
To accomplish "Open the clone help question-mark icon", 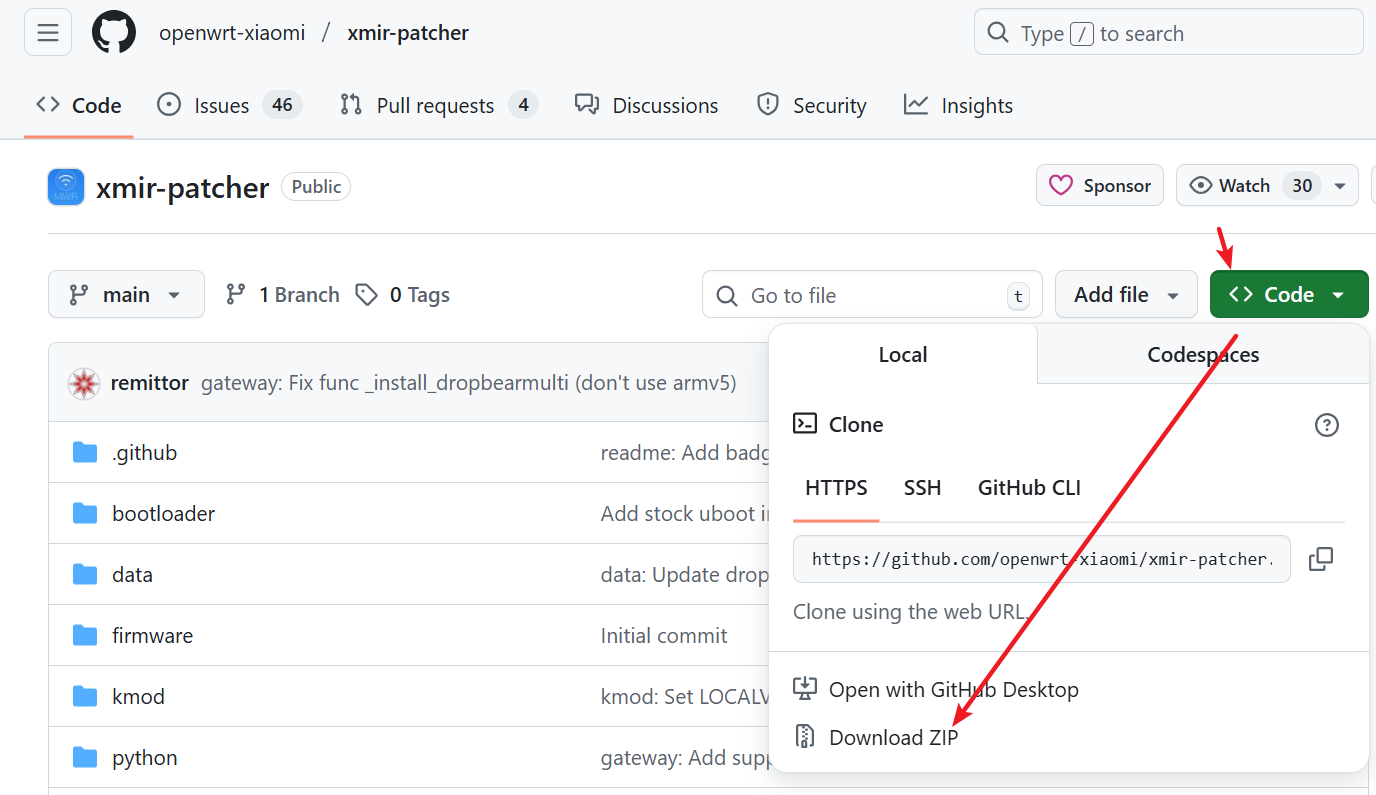I will 1326,425.
